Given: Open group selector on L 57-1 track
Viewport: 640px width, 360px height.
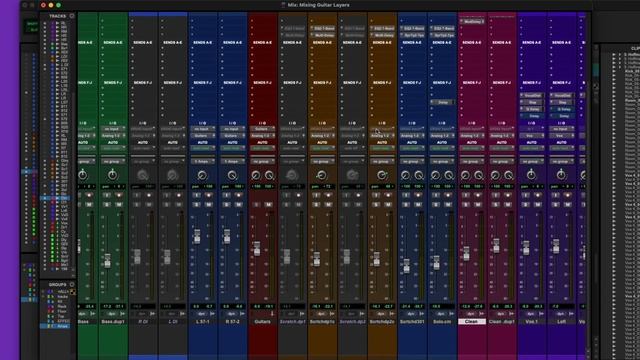Looking at the screenshot, I should pyautogui.click(x=203, y=162).
